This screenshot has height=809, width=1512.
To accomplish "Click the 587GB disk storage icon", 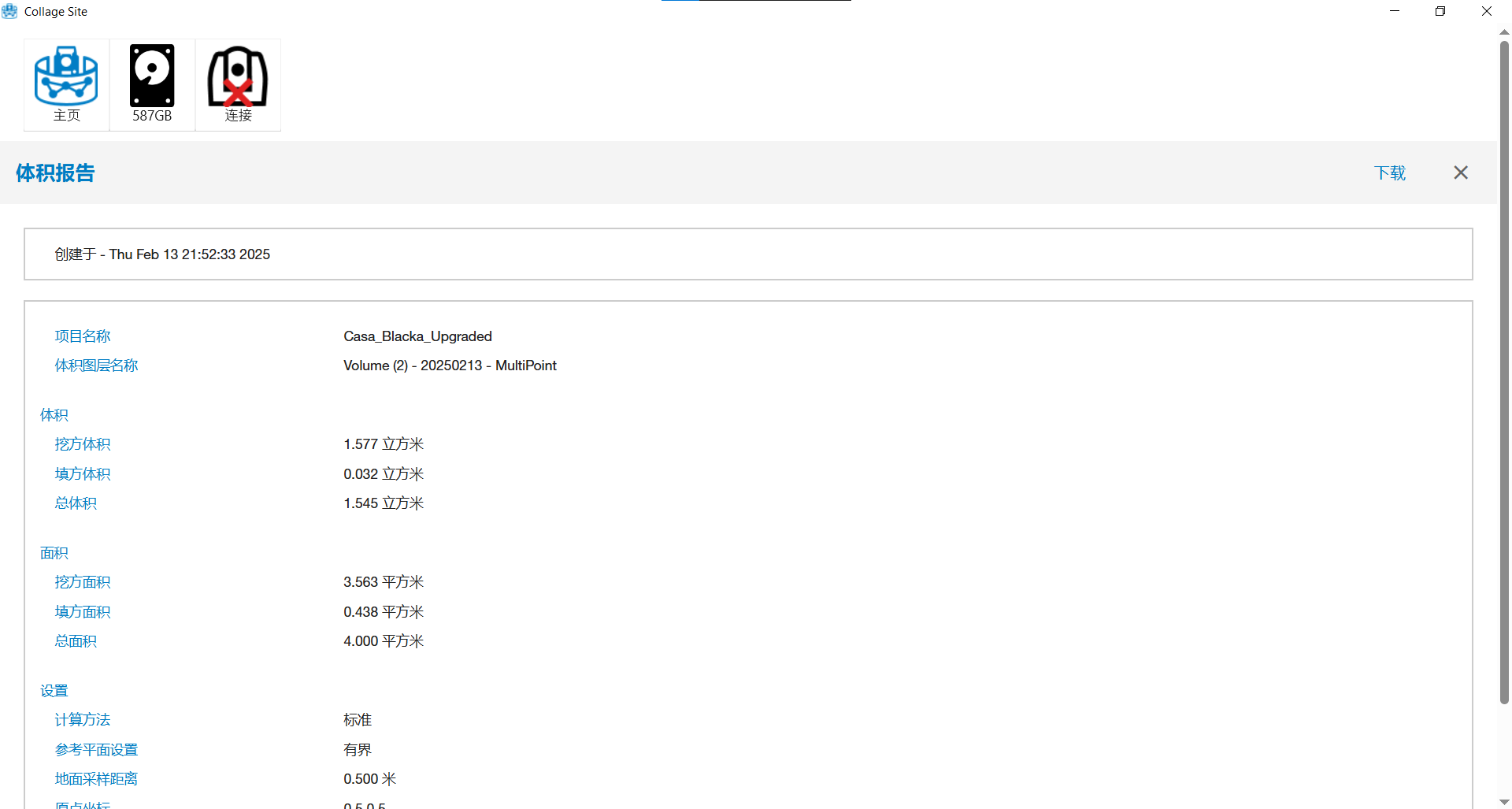I will (152, 83).
